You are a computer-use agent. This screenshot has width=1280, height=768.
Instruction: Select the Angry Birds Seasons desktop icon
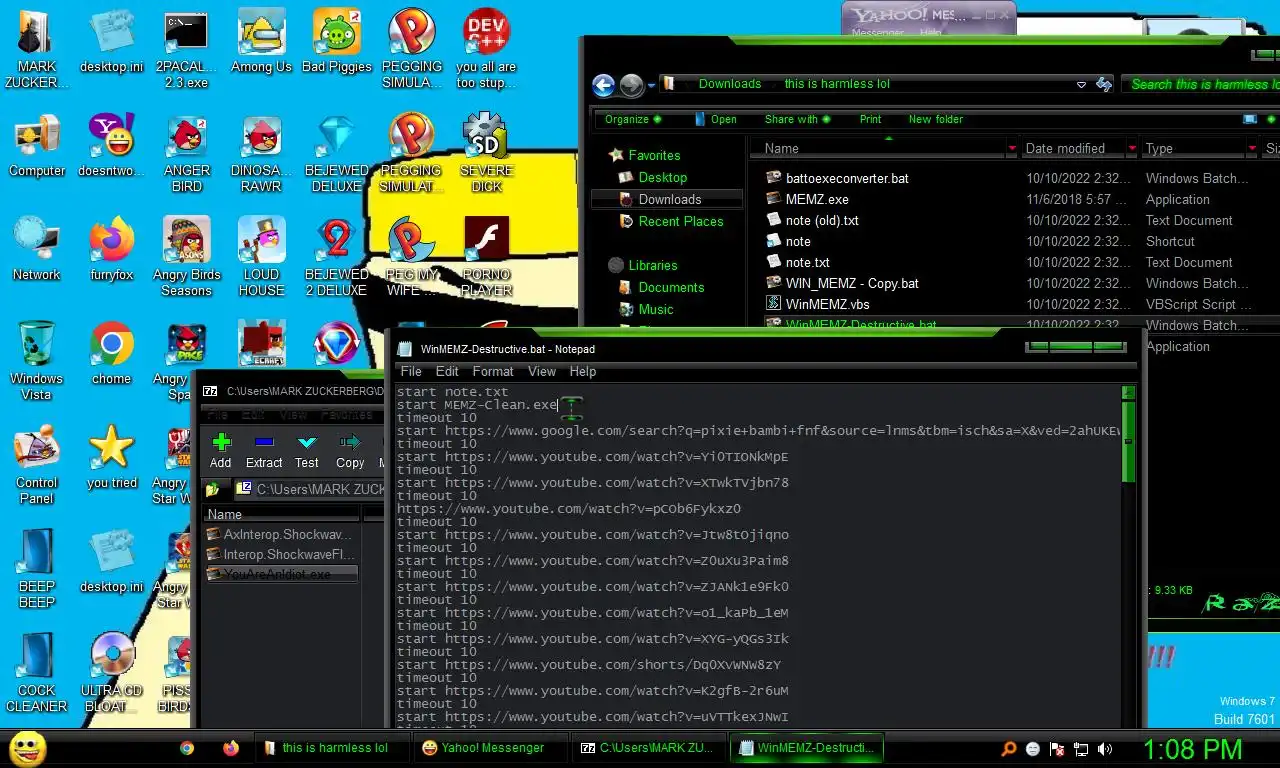click(186, 257)
